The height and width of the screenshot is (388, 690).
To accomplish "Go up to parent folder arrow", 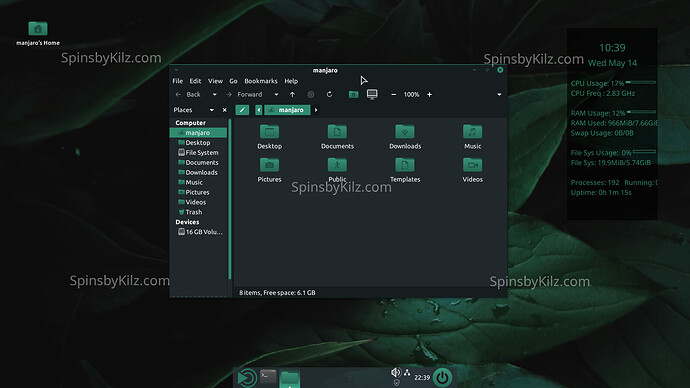I will 292,94.
